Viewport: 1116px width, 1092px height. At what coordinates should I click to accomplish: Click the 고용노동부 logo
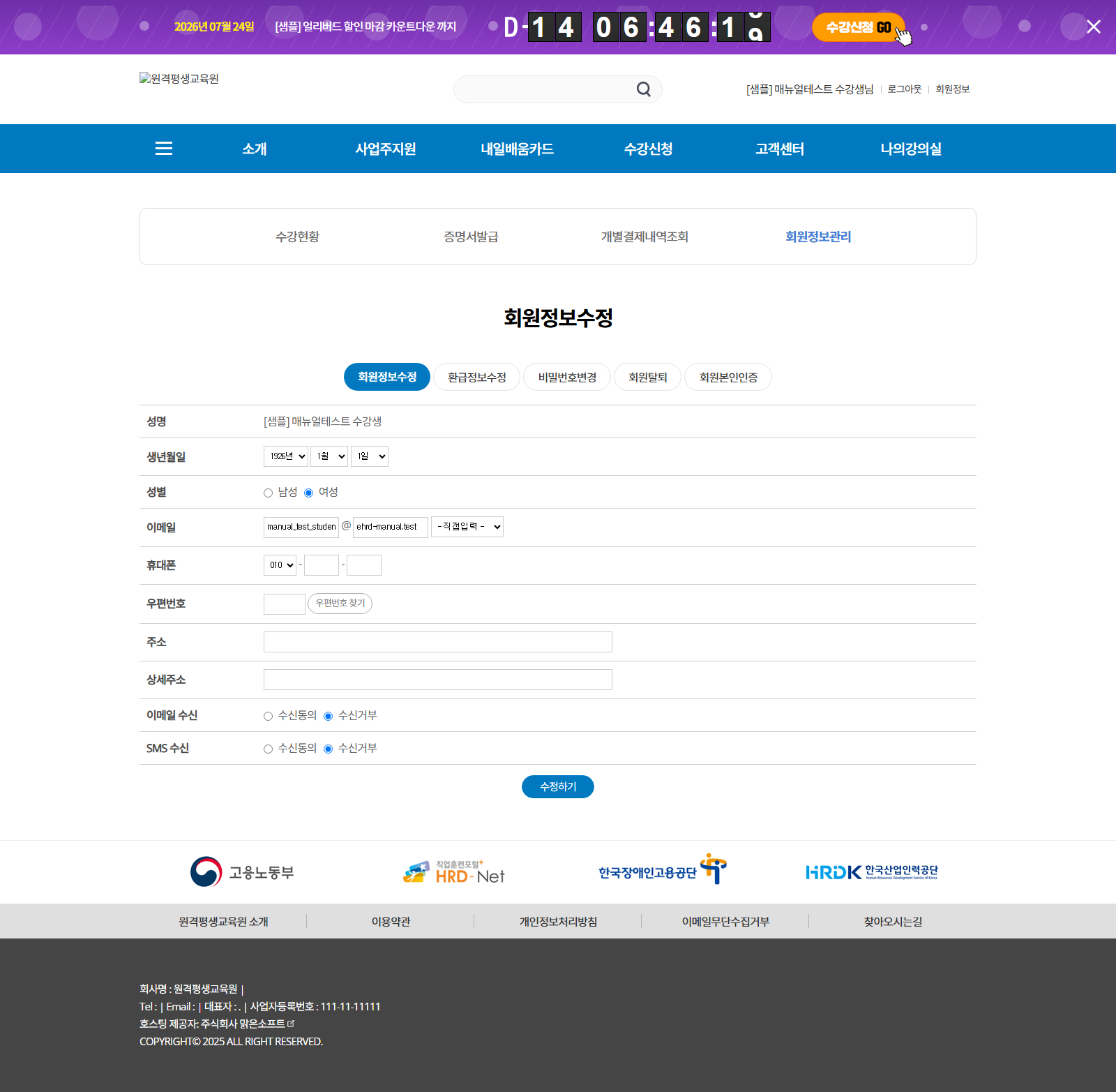click(x=243, y=872)
